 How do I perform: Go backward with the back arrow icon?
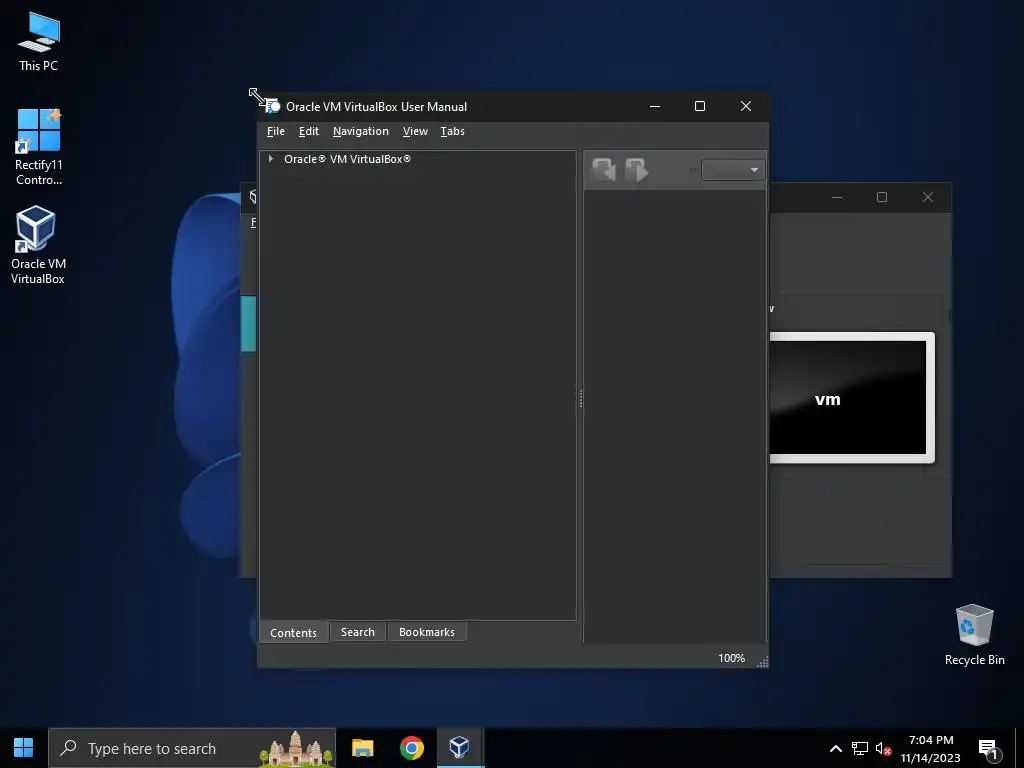[x=603, y=170]
